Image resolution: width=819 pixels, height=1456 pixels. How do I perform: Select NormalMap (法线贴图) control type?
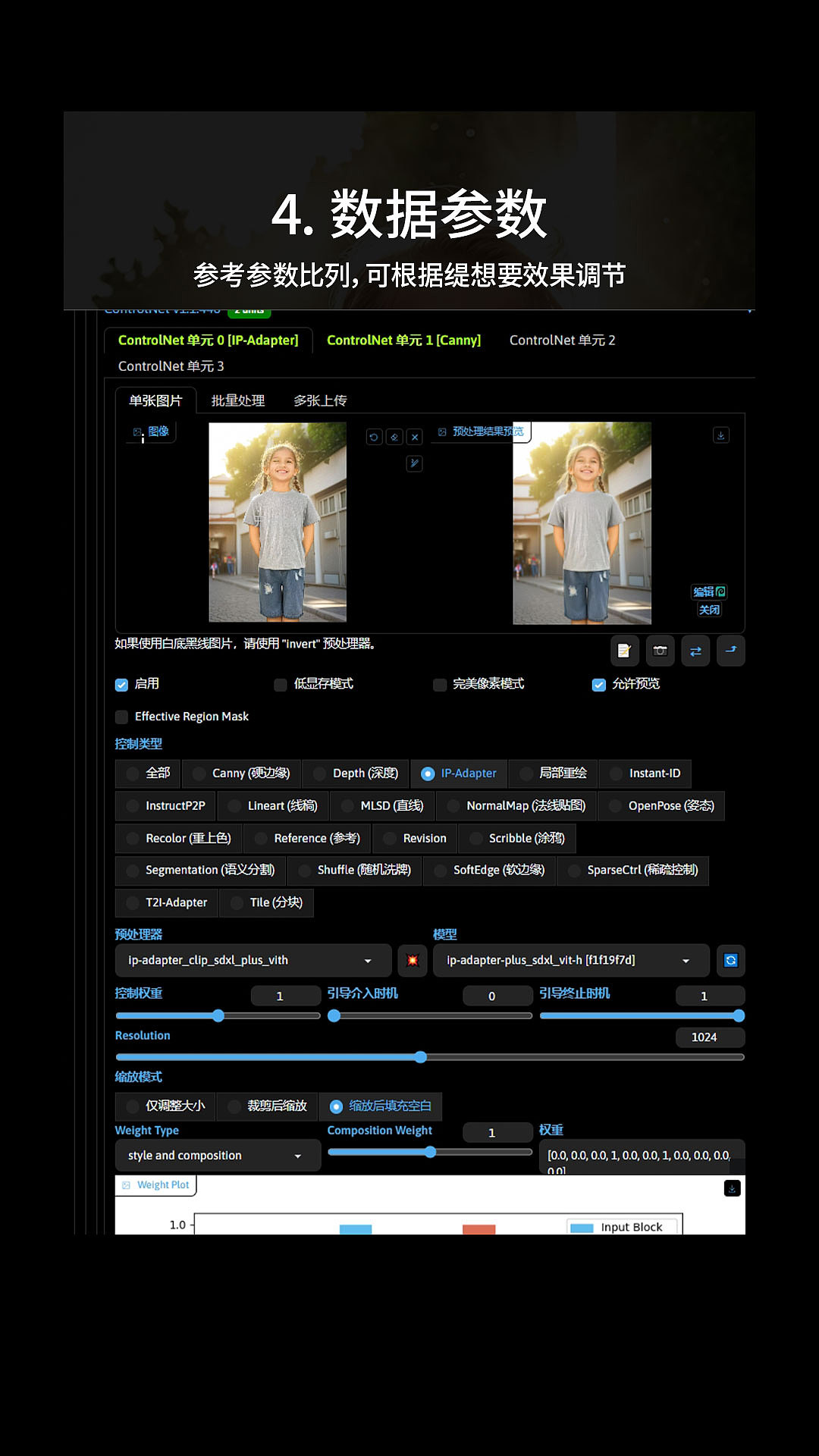click(x=516, y=806)
